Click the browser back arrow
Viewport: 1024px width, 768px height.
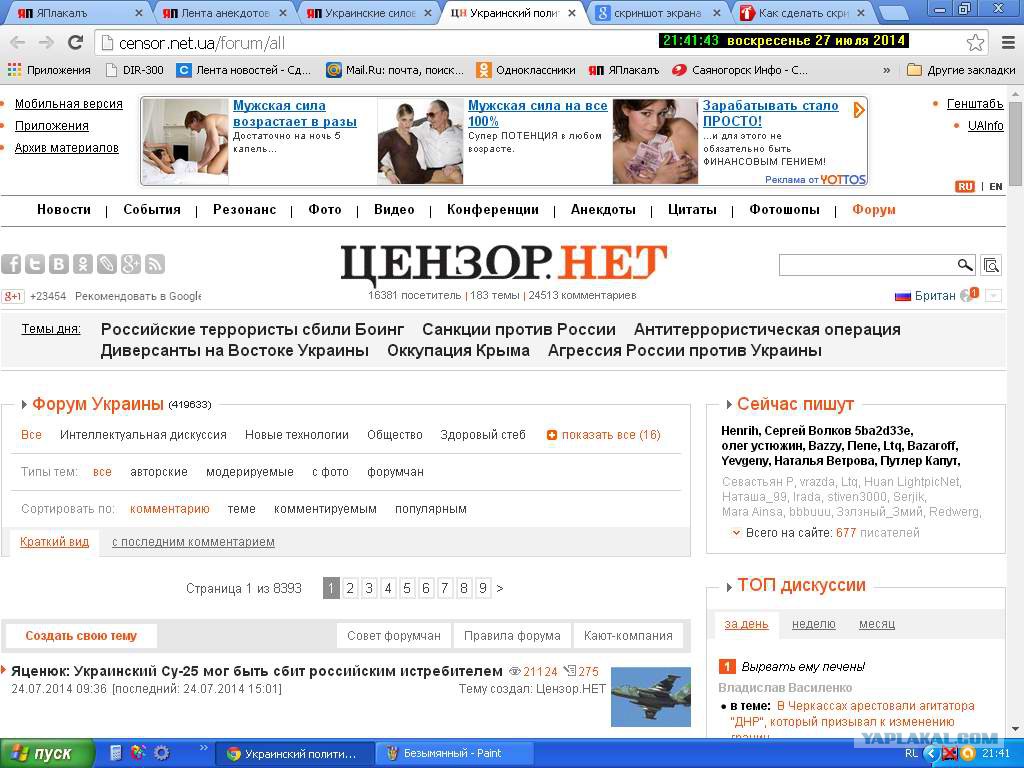coord(18,43)
